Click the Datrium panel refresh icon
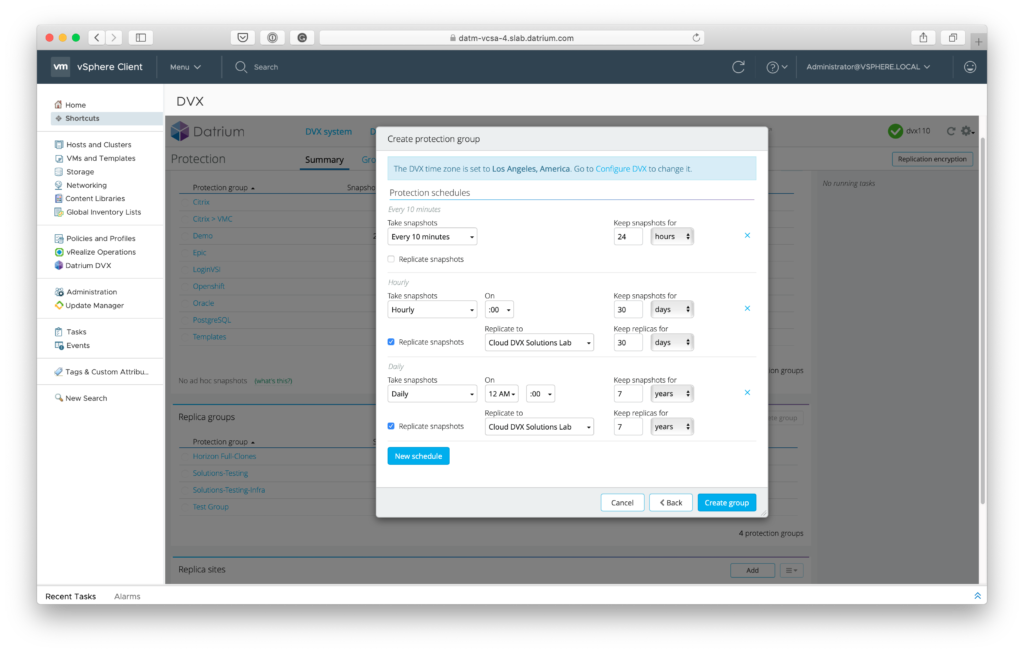The width and height of the screenshot is (1024, 653). (951, 131)
